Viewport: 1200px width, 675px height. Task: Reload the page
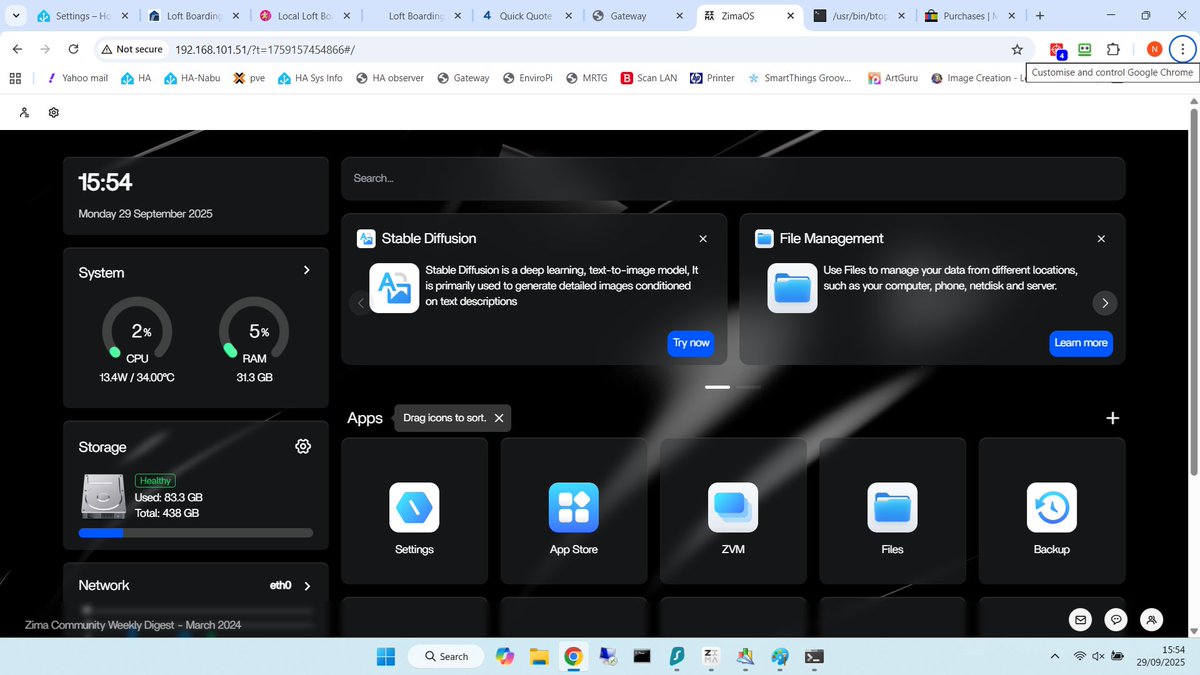click(73, 49)
